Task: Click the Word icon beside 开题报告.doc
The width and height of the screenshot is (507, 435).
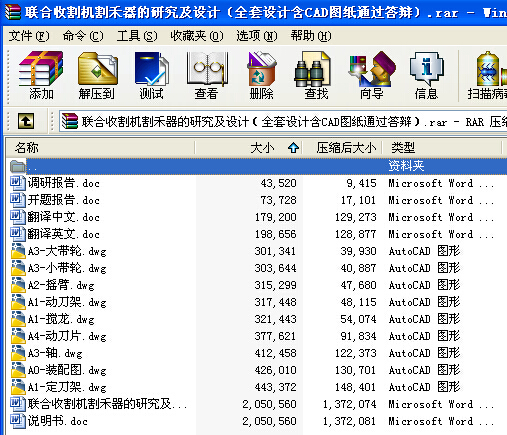Action: click(18, 200)
